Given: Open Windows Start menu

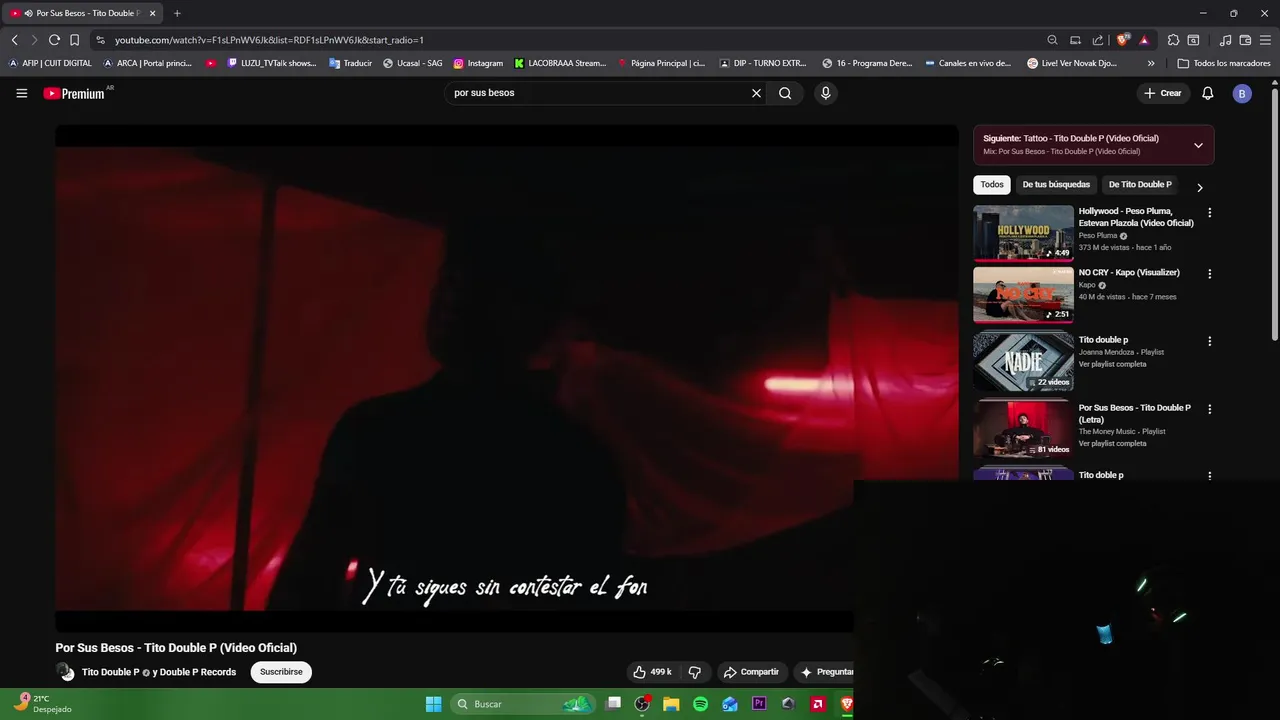Looking at the screenshot, I should pos(433,704).
